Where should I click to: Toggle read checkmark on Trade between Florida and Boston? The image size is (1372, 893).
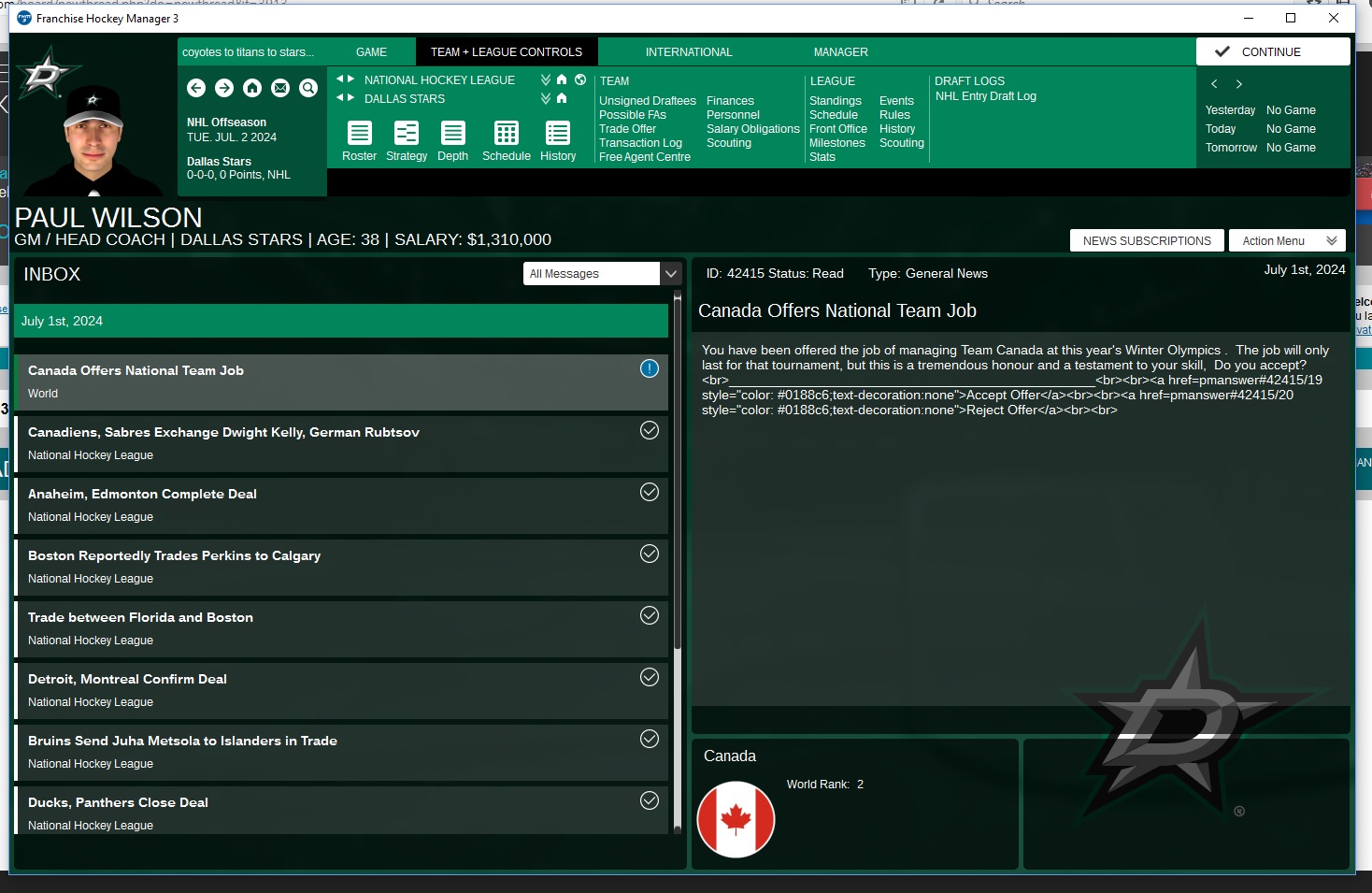pyautogui.click(x=650, y=615)
